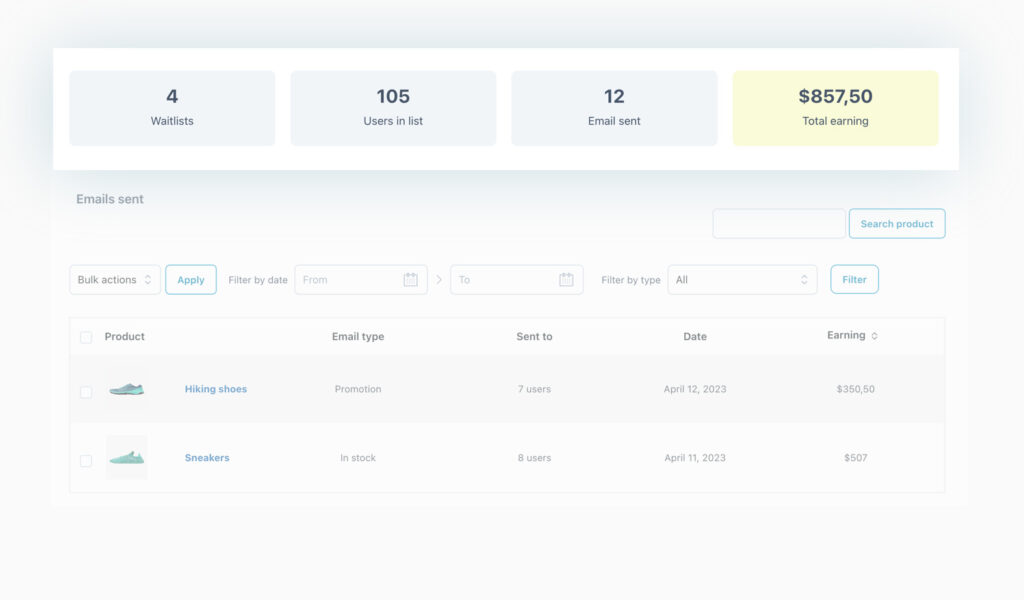Check the checkbox on the Hiking shoes row
Viewport: 1024px width, 600px height.
(x=86, y=392)
